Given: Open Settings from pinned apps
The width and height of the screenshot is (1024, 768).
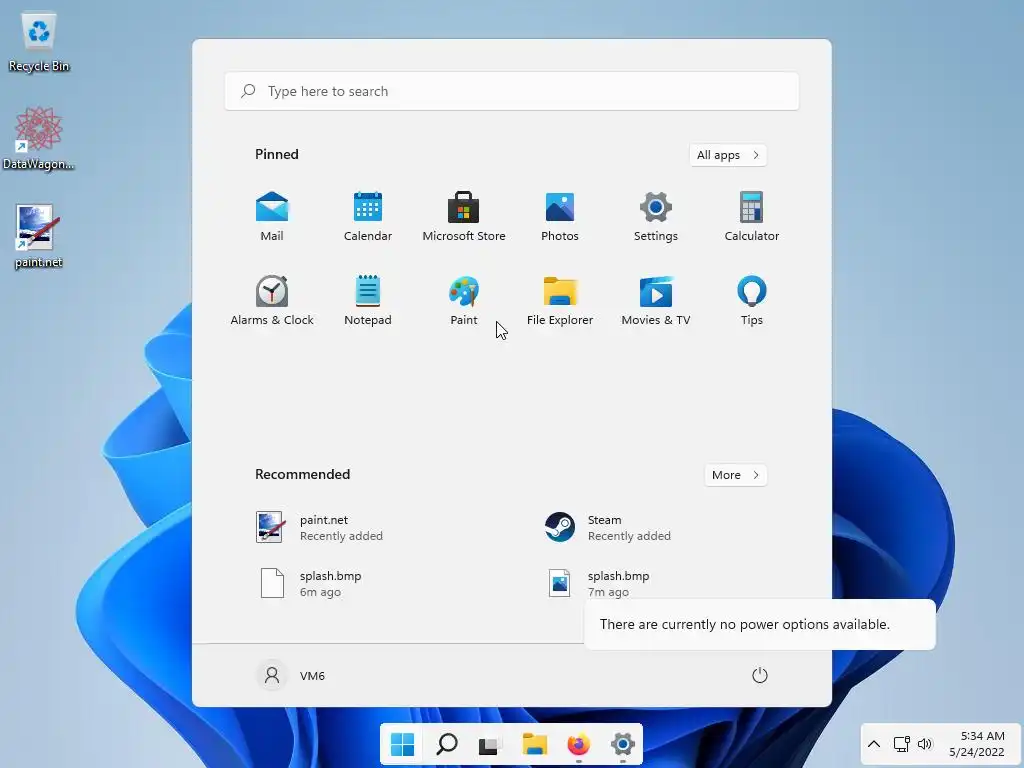Looking at the screenshot, I should coord(656,217).
